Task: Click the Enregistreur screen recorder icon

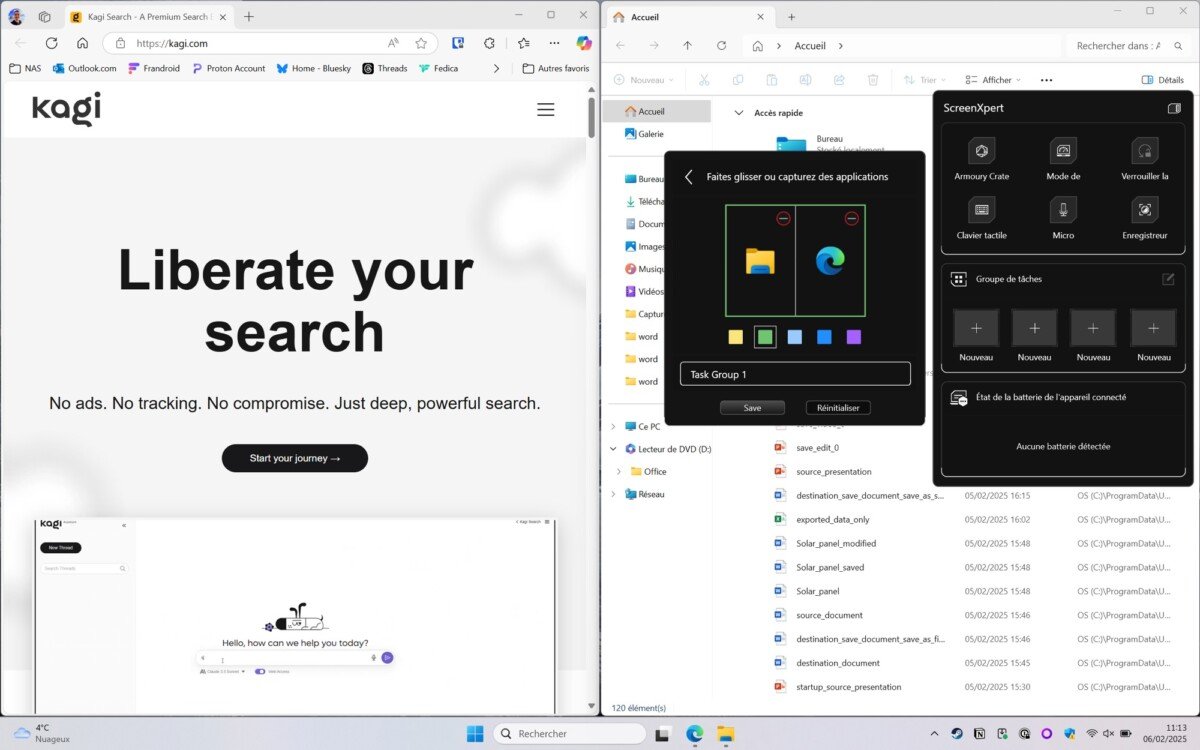Action: (1144, 211)
